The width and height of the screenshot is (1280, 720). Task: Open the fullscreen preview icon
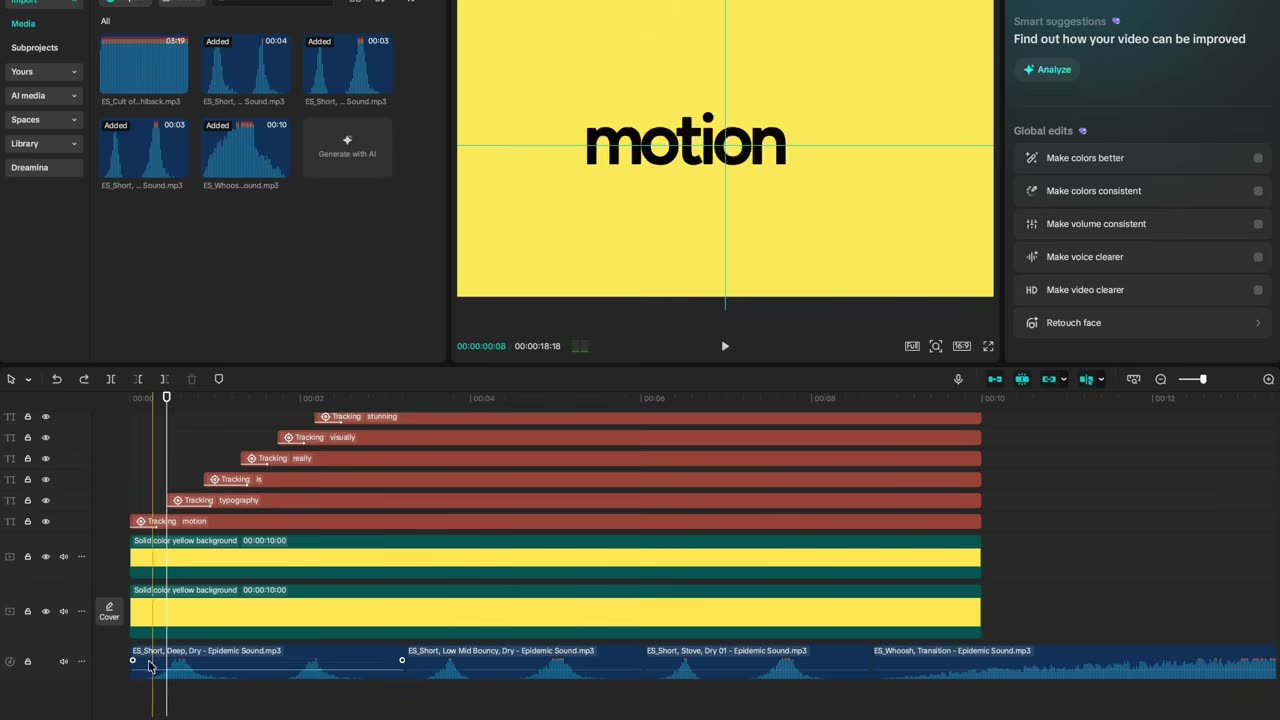(x=988, y=346)
